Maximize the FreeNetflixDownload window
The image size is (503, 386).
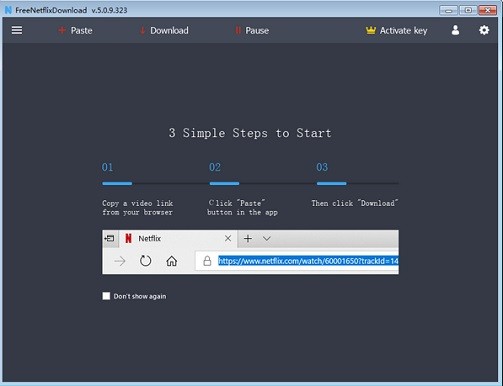[x=468, y=10]
